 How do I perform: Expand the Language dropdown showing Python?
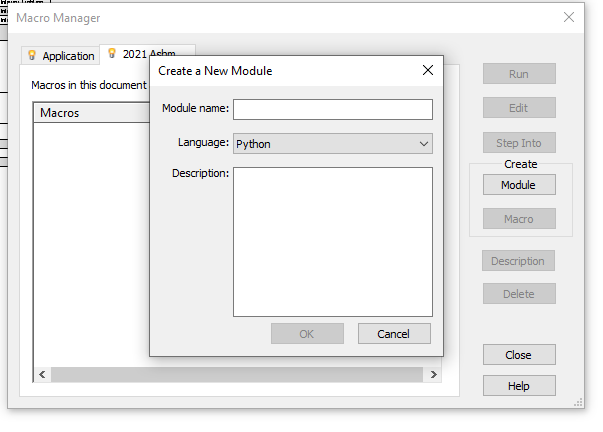(x=332, y=144)
